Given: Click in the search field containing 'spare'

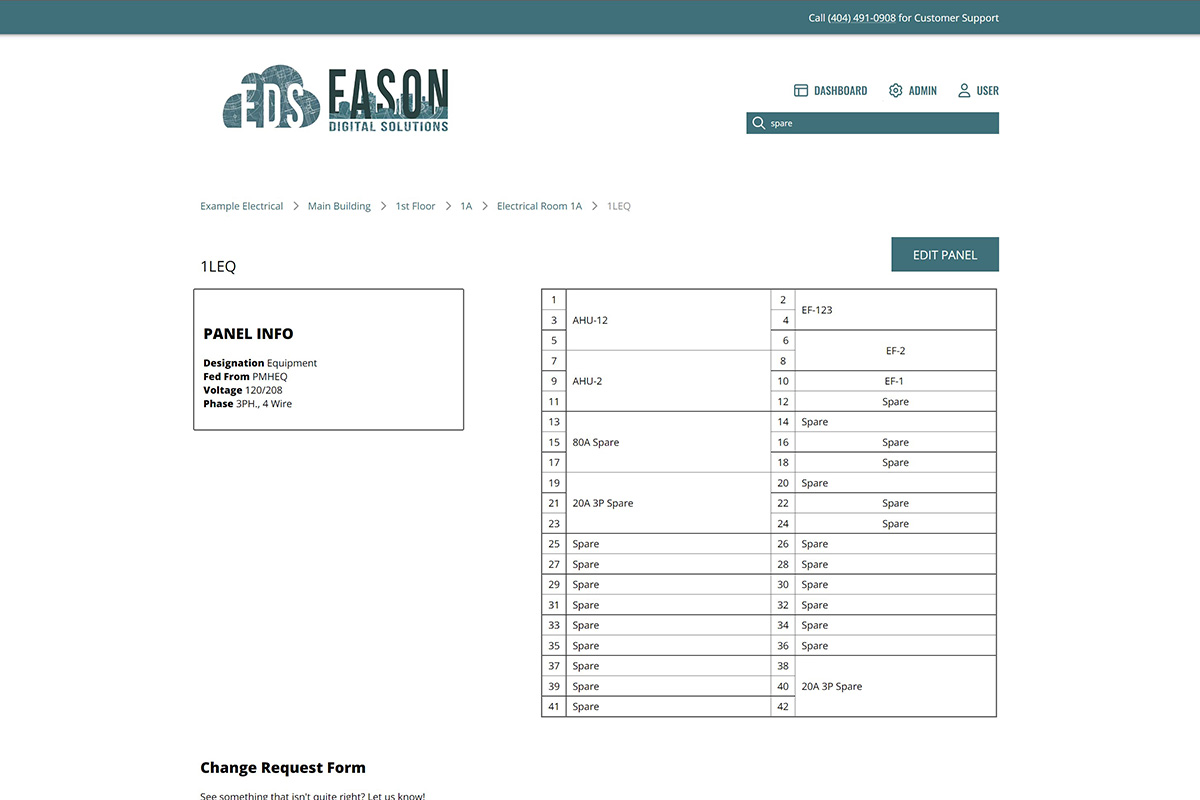Looking at the screenshot, I should (x=880, y=123).
